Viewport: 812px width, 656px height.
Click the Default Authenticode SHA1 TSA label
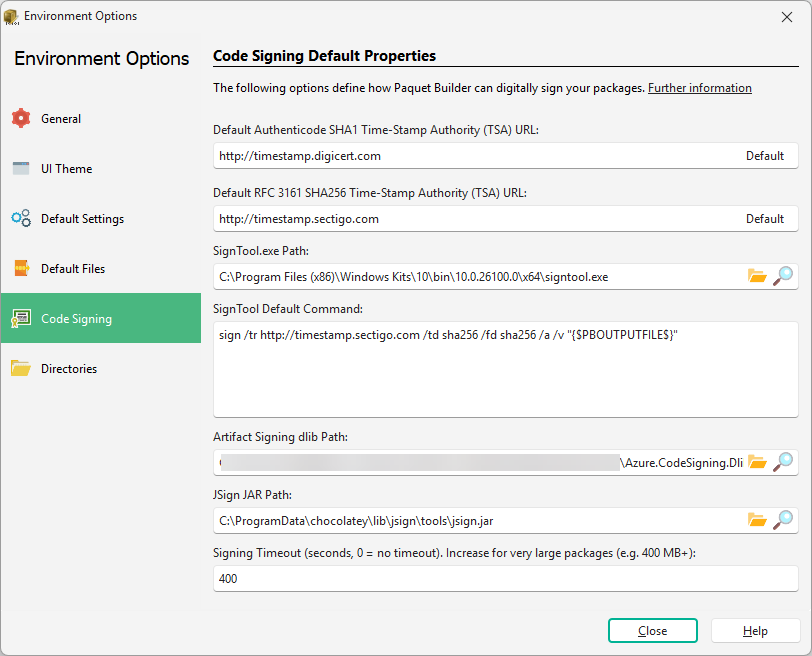[x=376, y=130]
